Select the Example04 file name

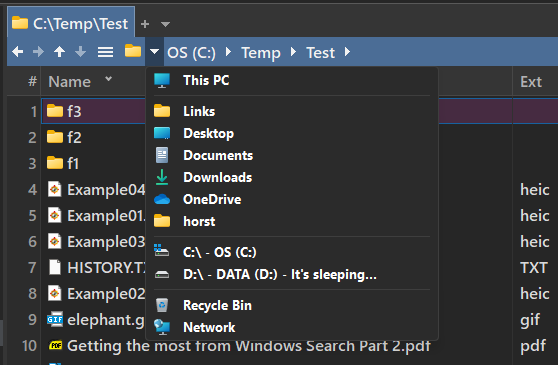pyautogui.click(x=106, y=190)
